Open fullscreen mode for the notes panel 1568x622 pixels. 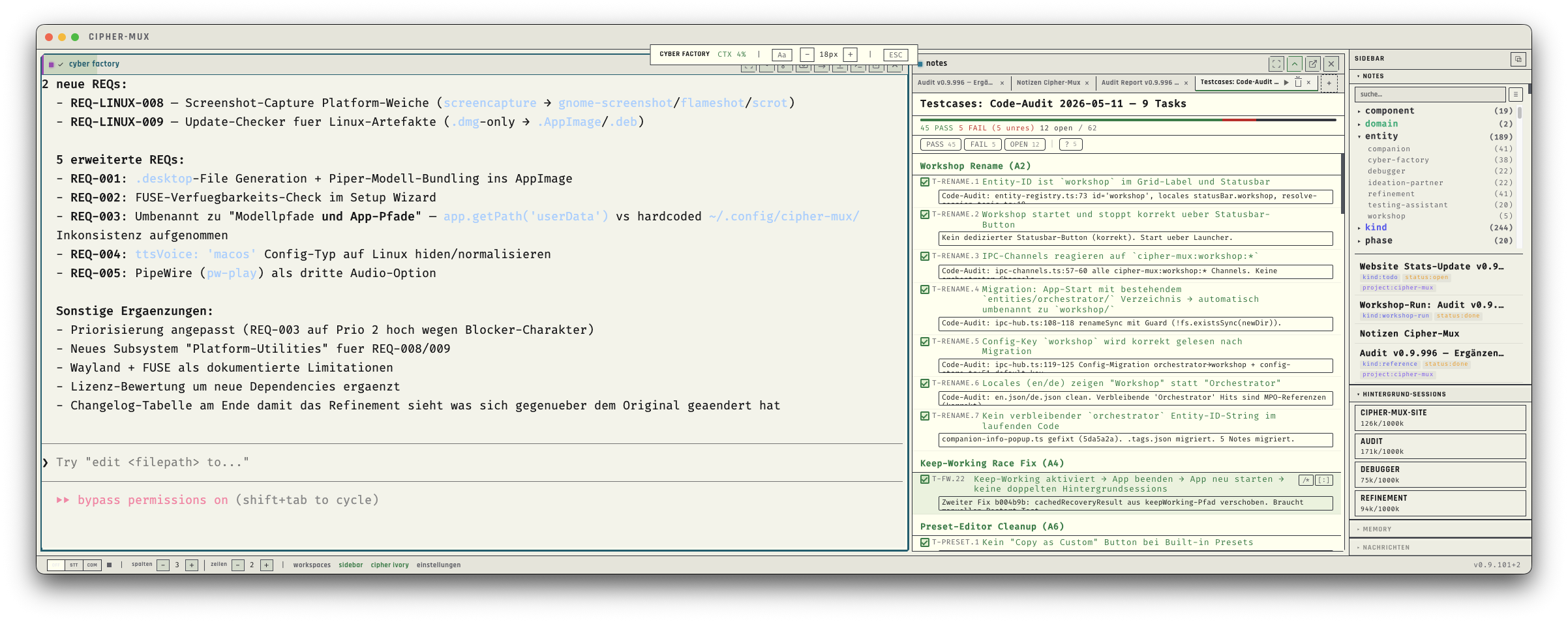(x=1276, y=63)
